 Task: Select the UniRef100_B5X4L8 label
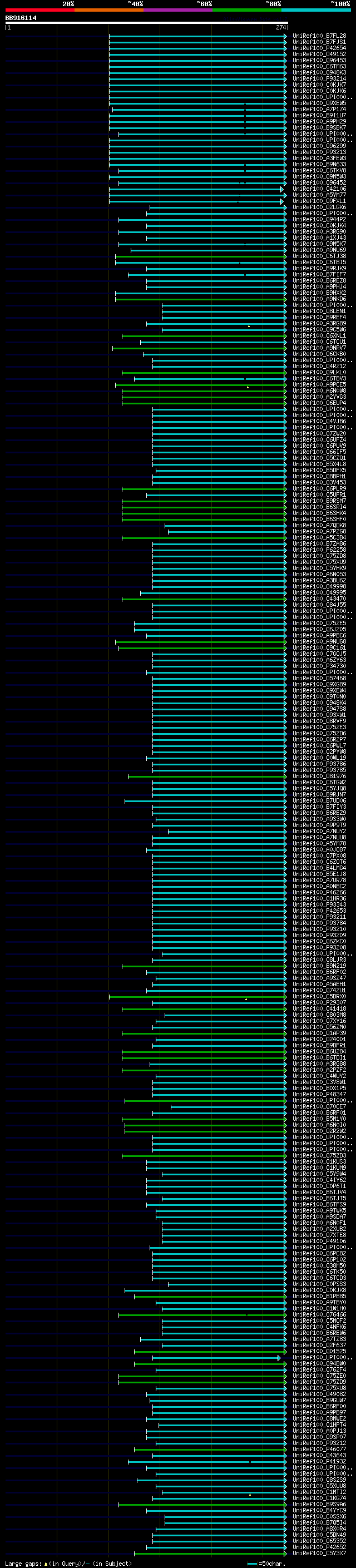pos(319,464)
